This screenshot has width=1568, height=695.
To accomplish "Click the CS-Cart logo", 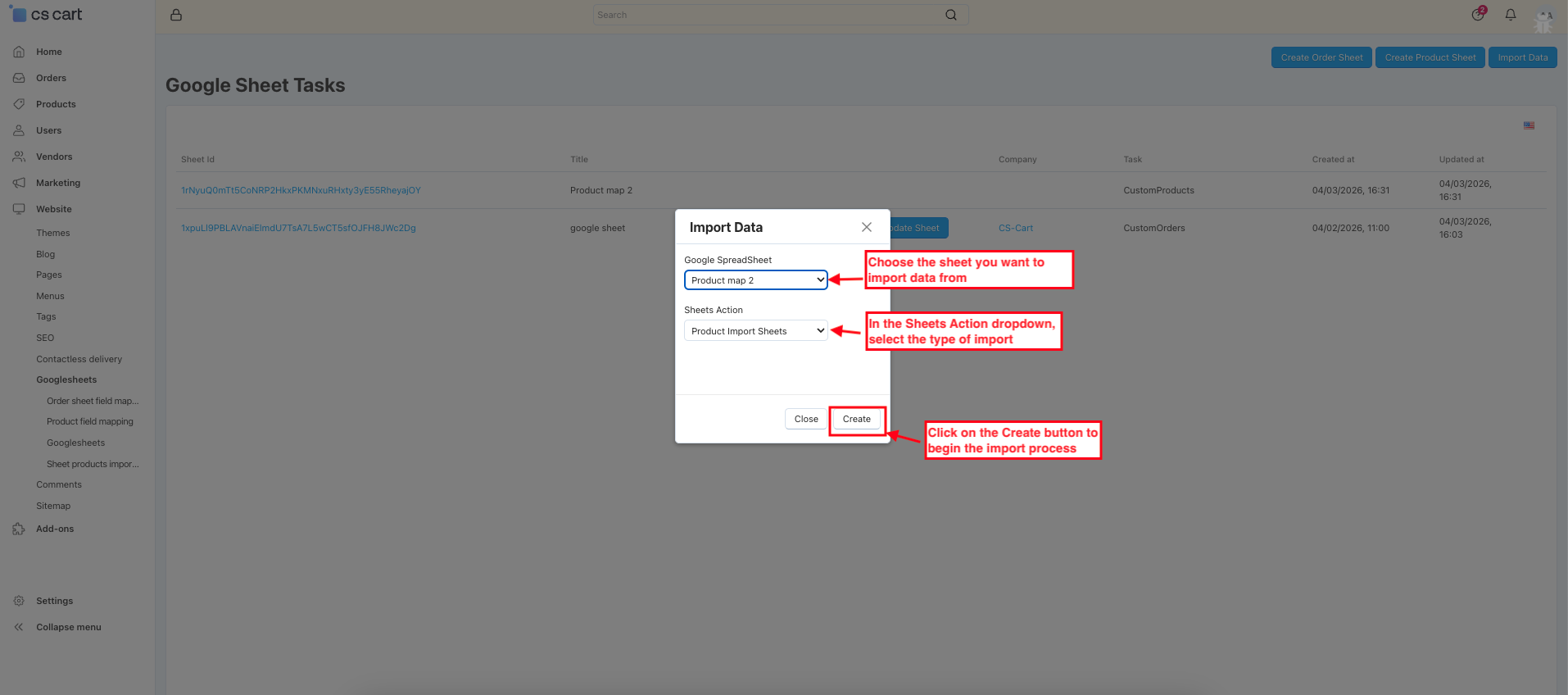I will coord(47,14).
